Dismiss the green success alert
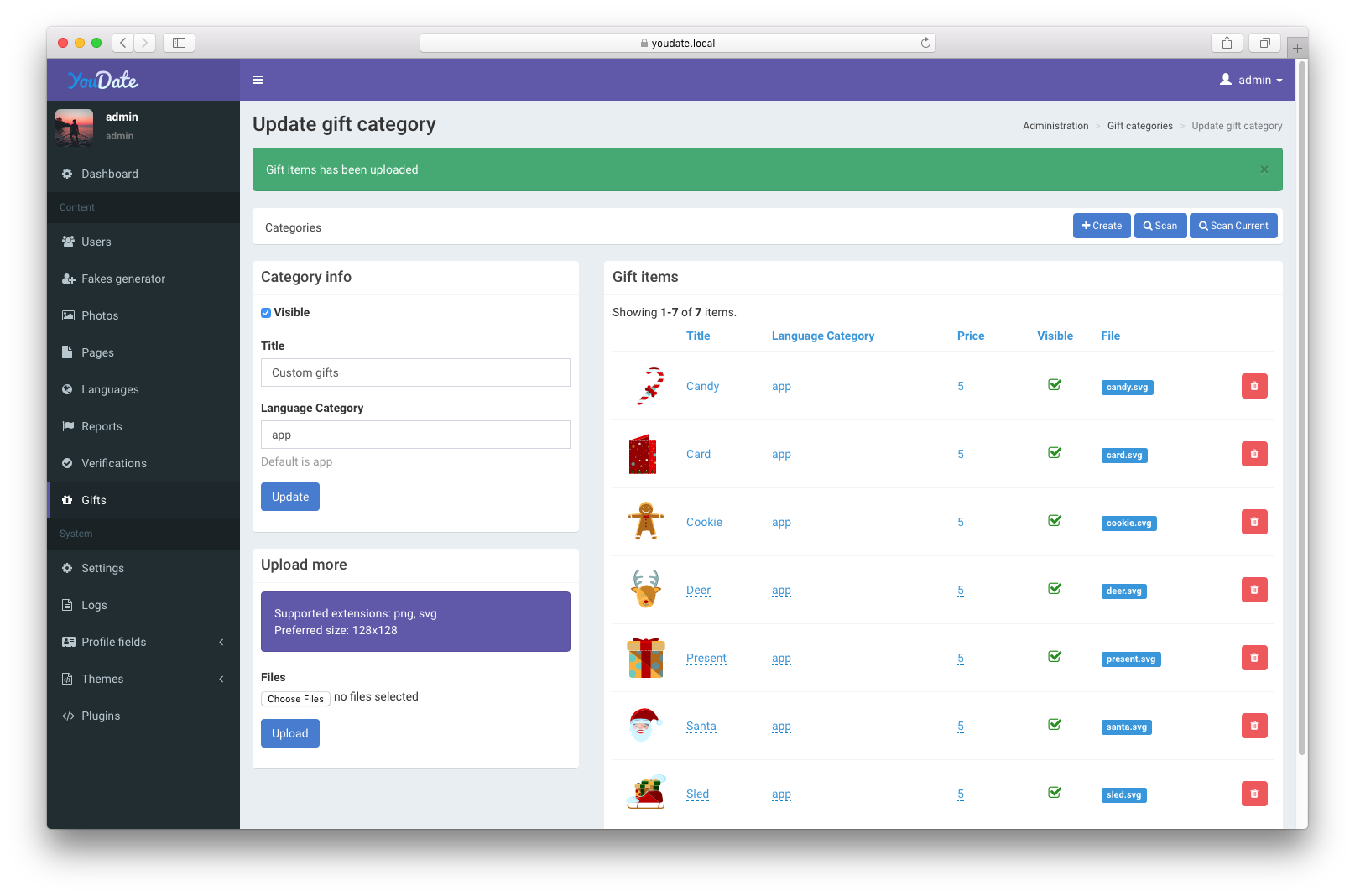This screenshot has height=896, width=1355. point(1264,169)
